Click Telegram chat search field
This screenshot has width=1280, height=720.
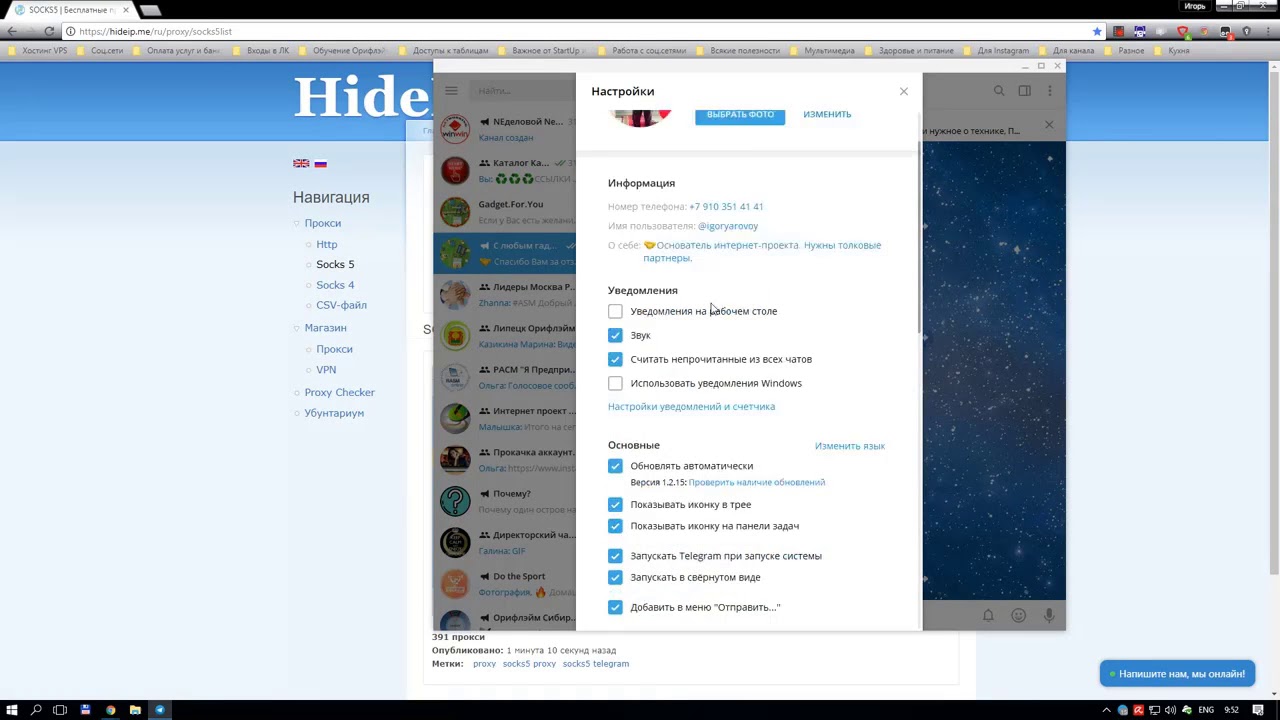pyautogui.click(x=520, y=91)
